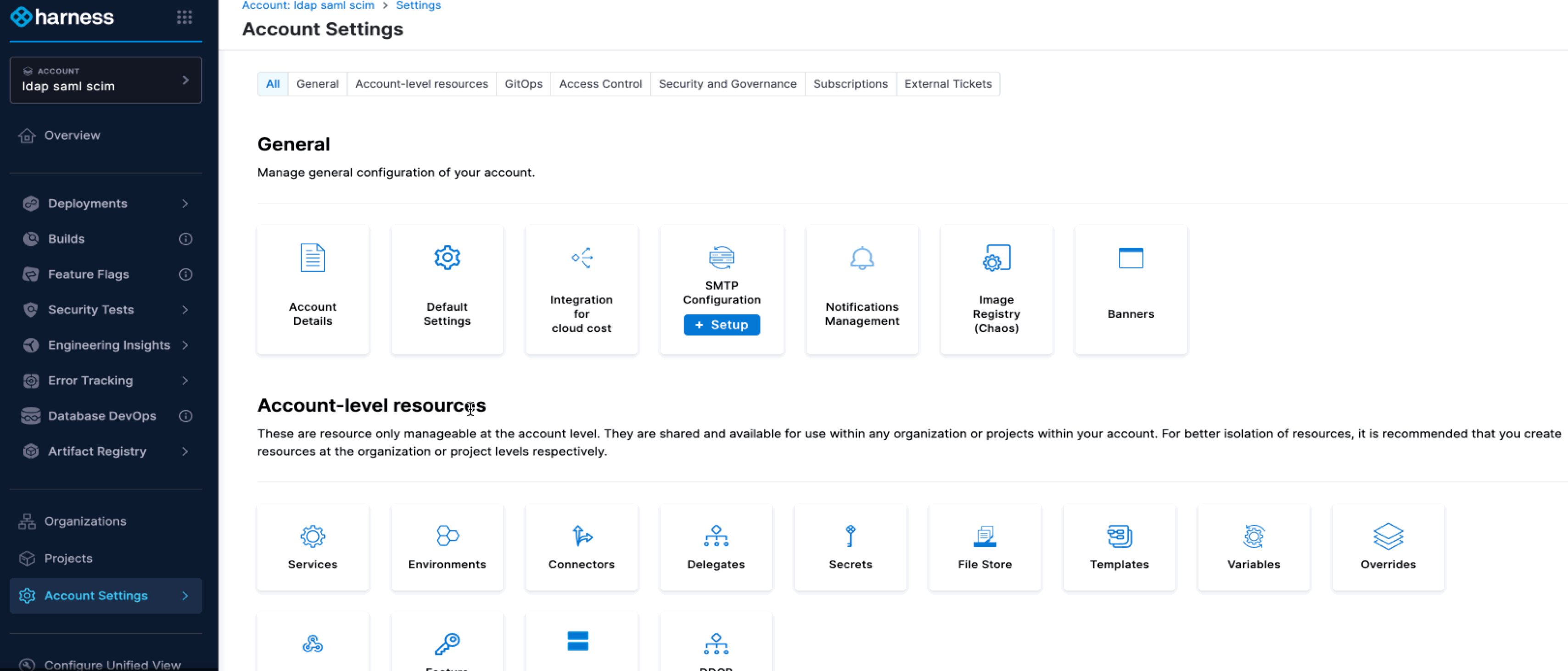Open Image Registry (Chaos) tile
This screenshot has height=671, width=1568.
point(996,289)
